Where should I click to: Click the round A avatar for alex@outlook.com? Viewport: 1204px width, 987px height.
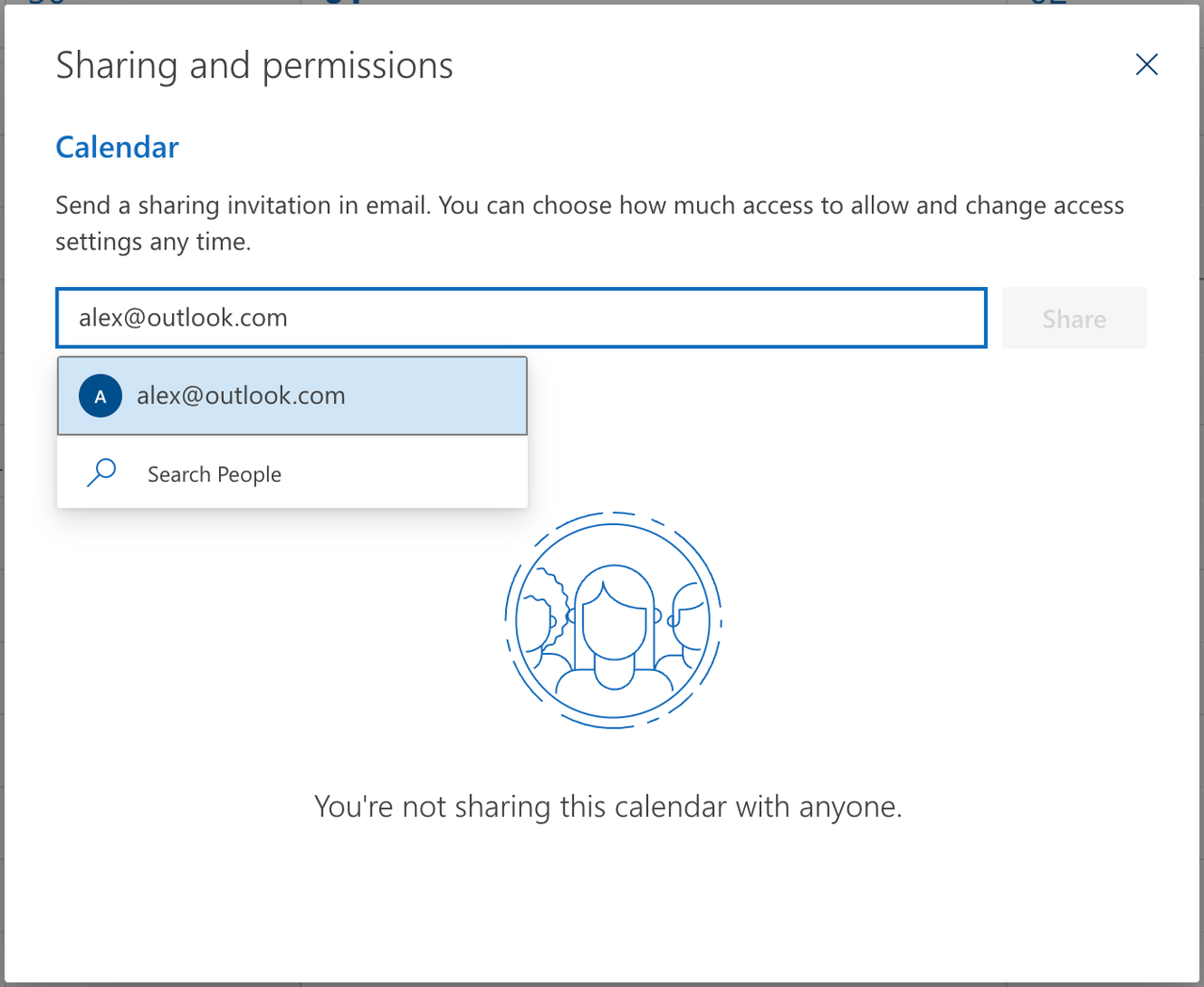(x=101, y=396)
